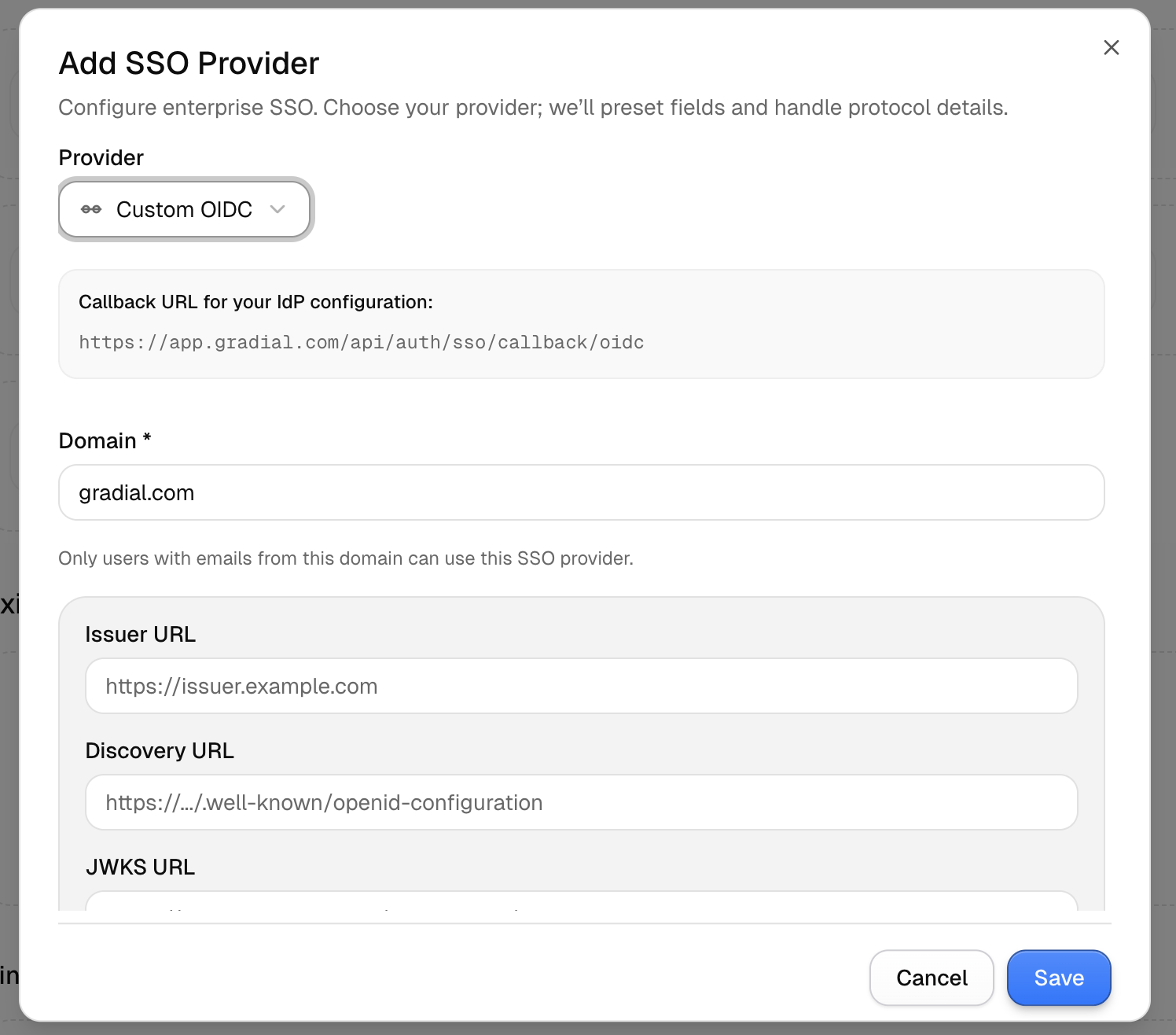
Task: Focus the Issuer URL input field
Action: [x=582, y=686]
